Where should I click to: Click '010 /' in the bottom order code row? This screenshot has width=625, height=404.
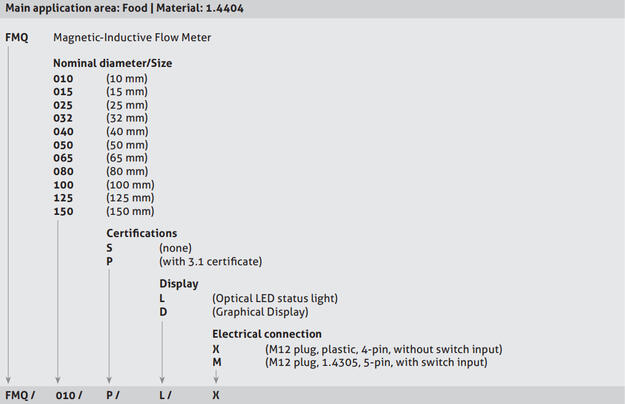[x=68, y=395]
